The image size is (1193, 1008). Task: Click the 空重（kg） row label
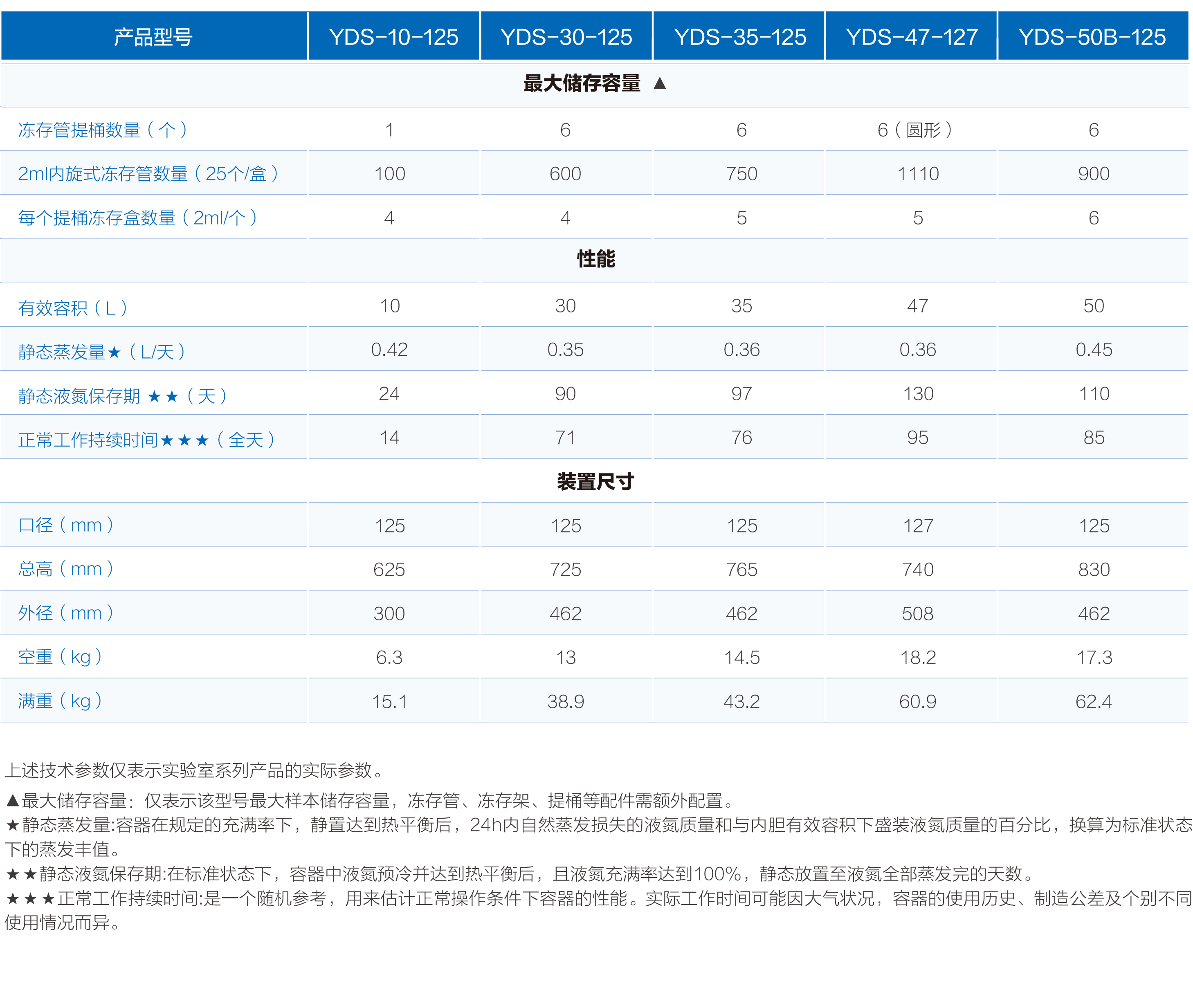pyautogui.click(x=60, y=657)
